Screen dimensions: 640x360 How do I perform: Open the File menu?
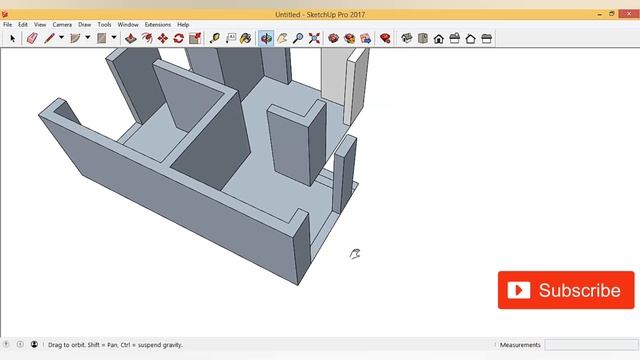[x=7, y=24]
